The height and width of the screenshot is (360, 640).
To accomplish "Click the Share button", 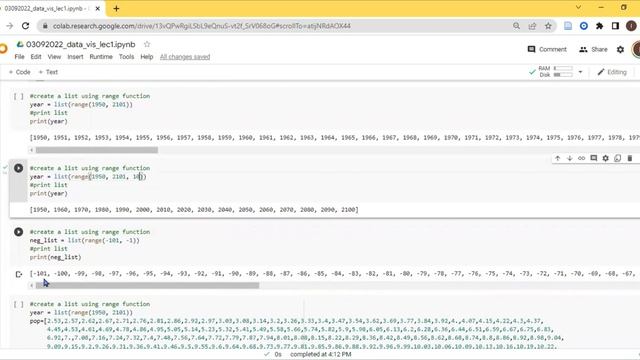I will 593,49.
